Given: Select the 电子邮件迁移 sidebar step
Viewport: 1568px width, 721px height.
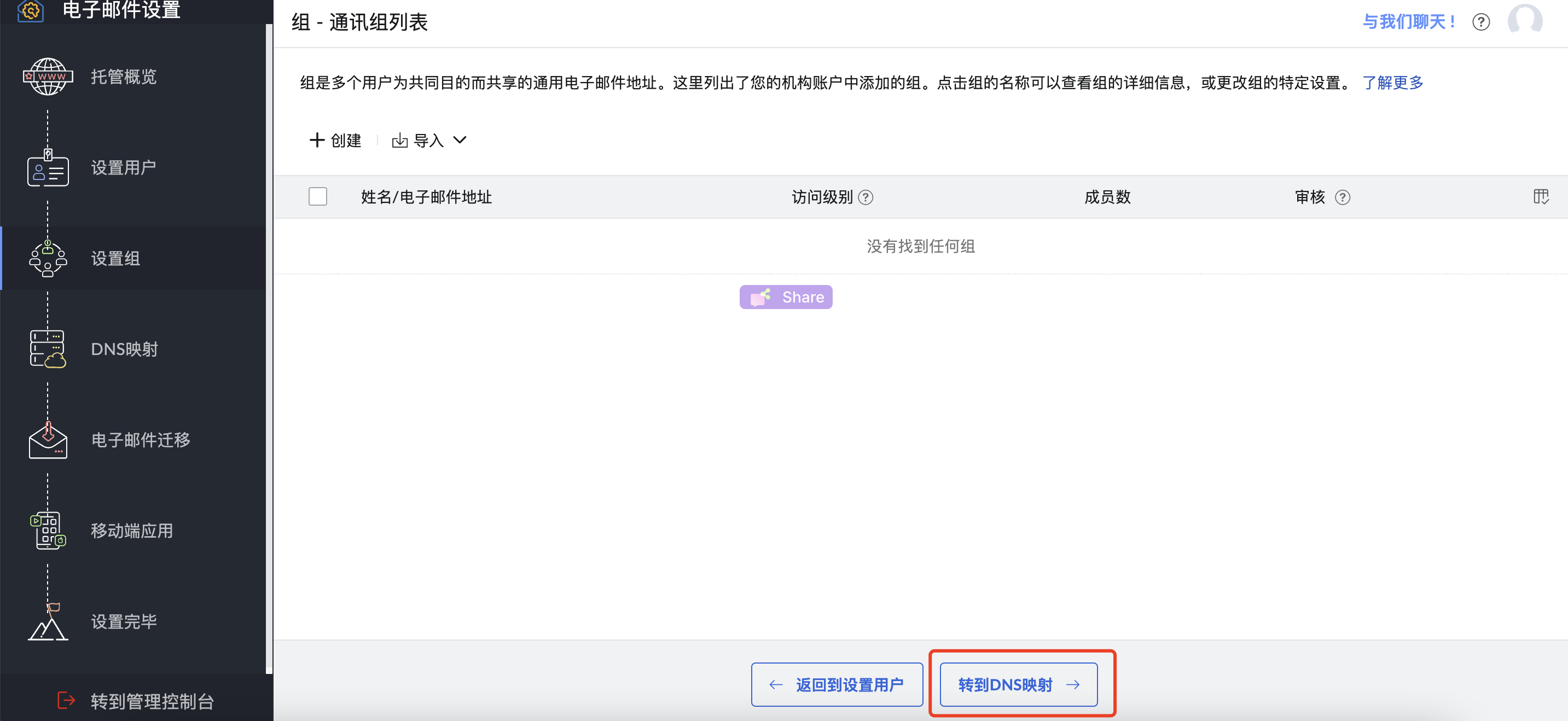Looking at the screenshot, I should tap(140, 440).
